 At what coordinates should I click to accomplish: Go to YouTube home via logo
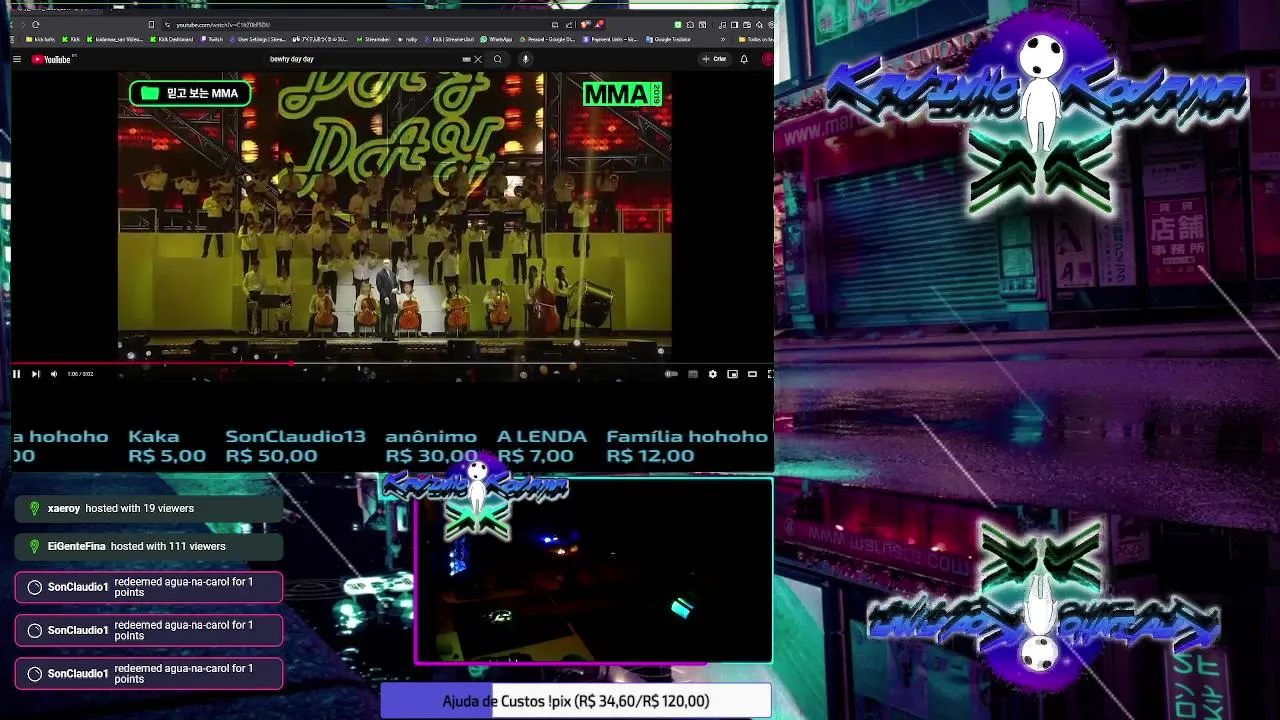coord(51,59)
